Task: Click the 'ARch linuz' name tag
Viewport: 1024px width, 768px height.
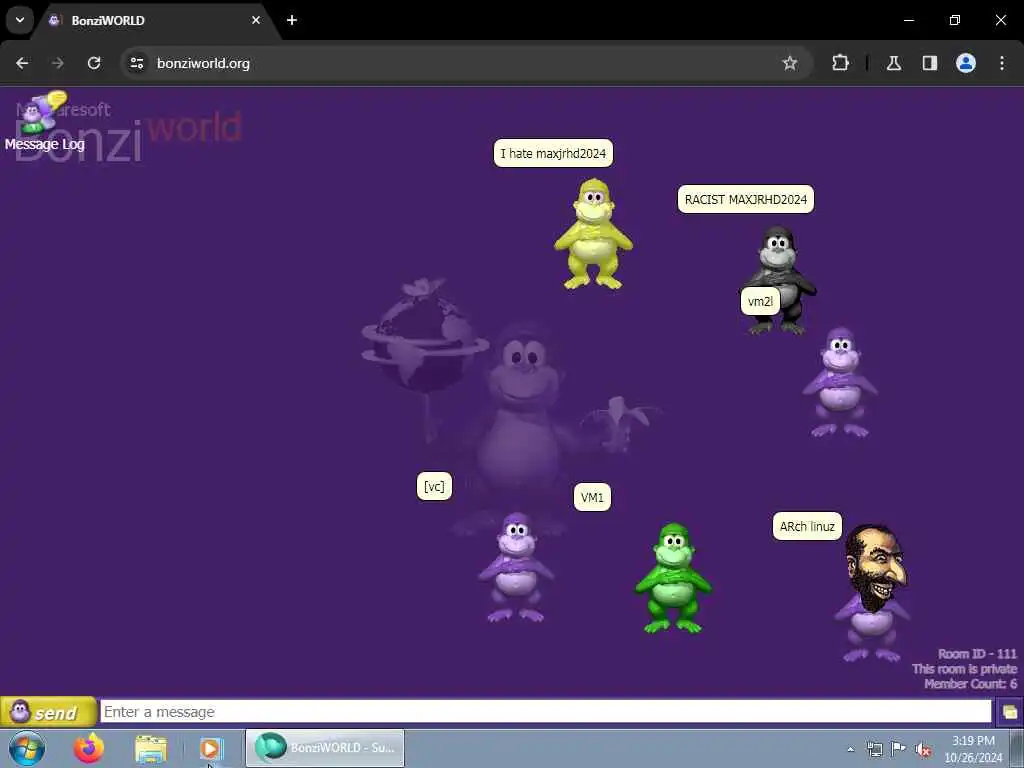Action: pos(807,526)
